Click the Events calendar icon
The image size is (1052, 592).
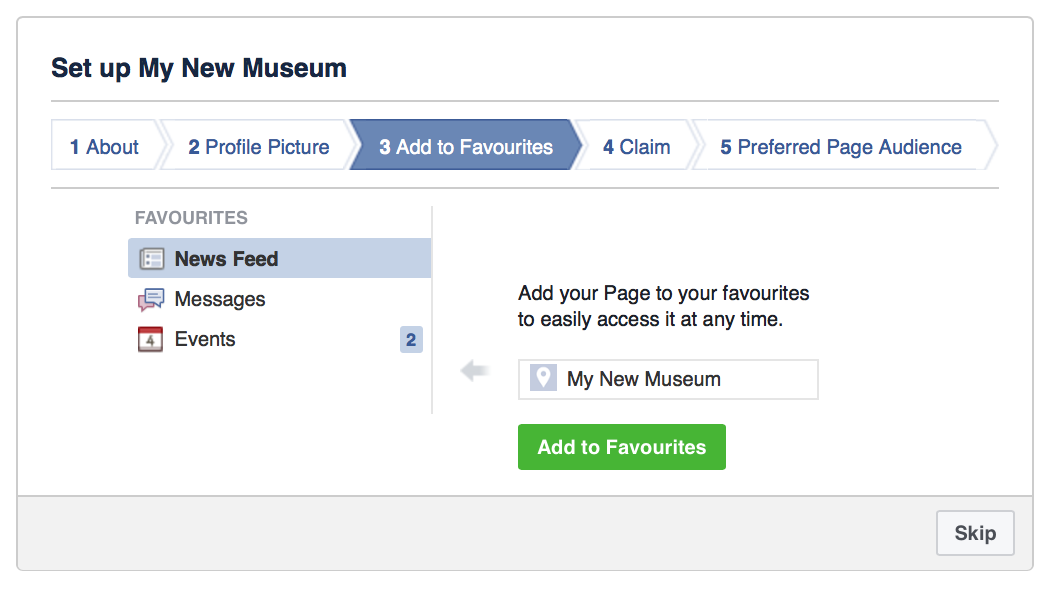tap(150, 340)
